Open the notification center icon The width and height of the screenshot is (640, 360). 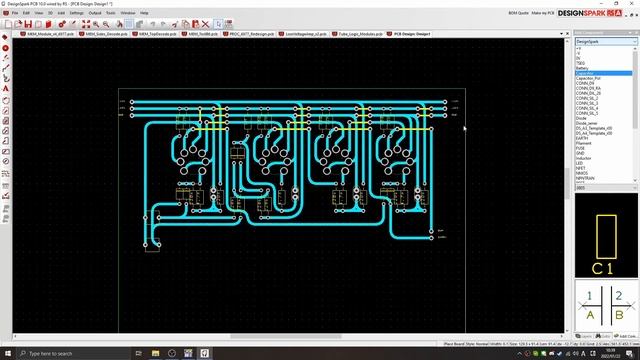(629, 353)
